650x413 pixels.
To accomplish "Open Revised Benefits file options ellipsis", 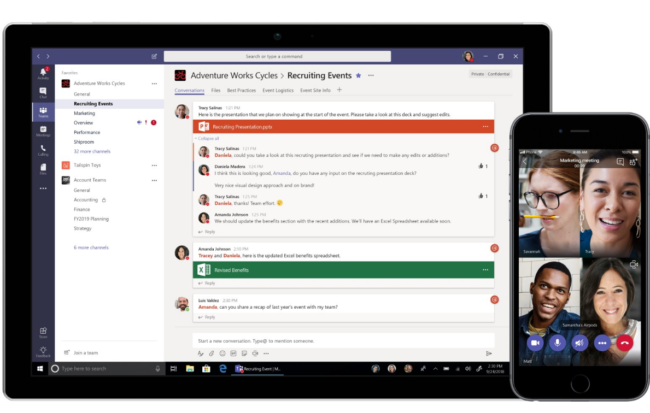I will 485,270.
